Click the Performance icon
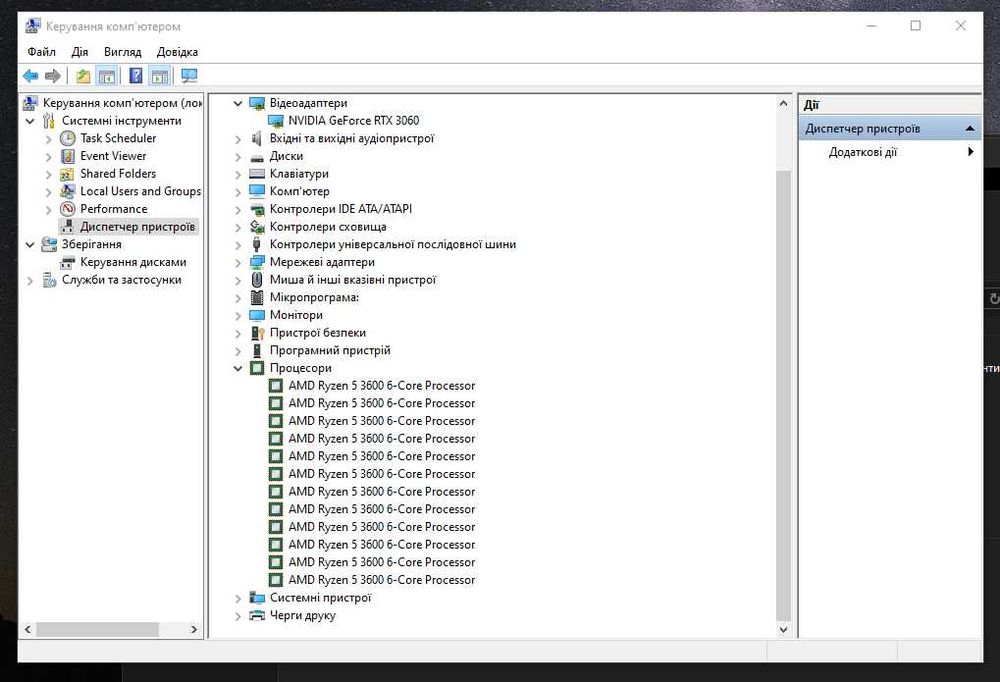 coord(68,209)
